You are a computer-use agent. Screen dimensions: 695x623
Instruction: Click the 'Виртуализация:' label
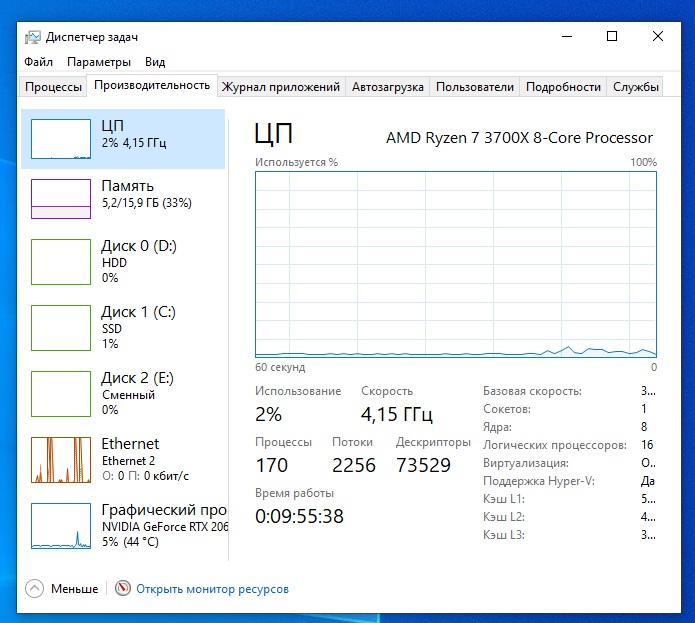coord(526,463)
